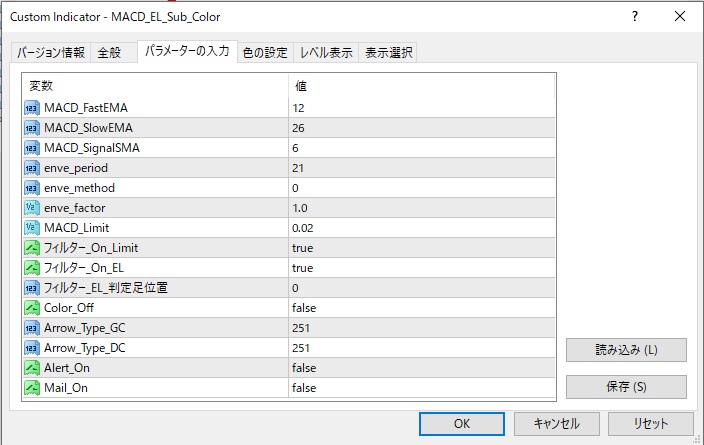Open the レベル表示 tab
This screenshot has height=445, width=704.
(326, 53)
